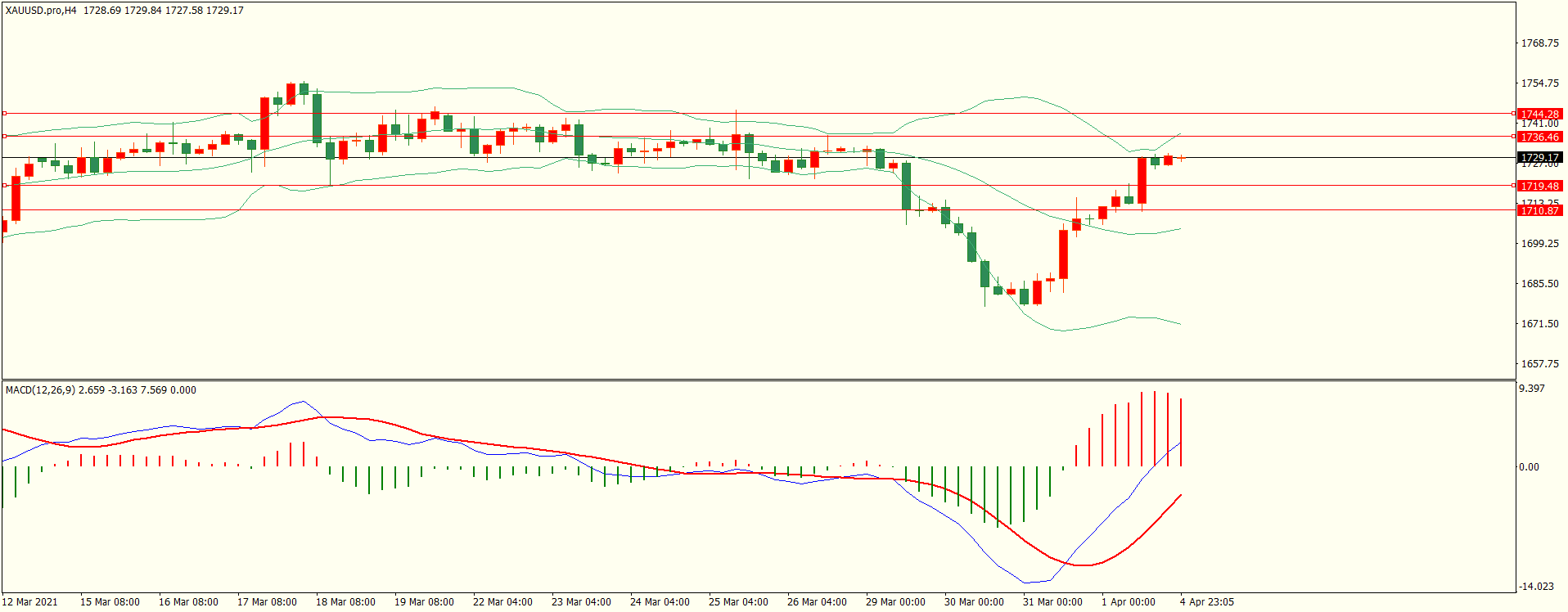Click the 1671.50 price scale value

click(1539, 324)
